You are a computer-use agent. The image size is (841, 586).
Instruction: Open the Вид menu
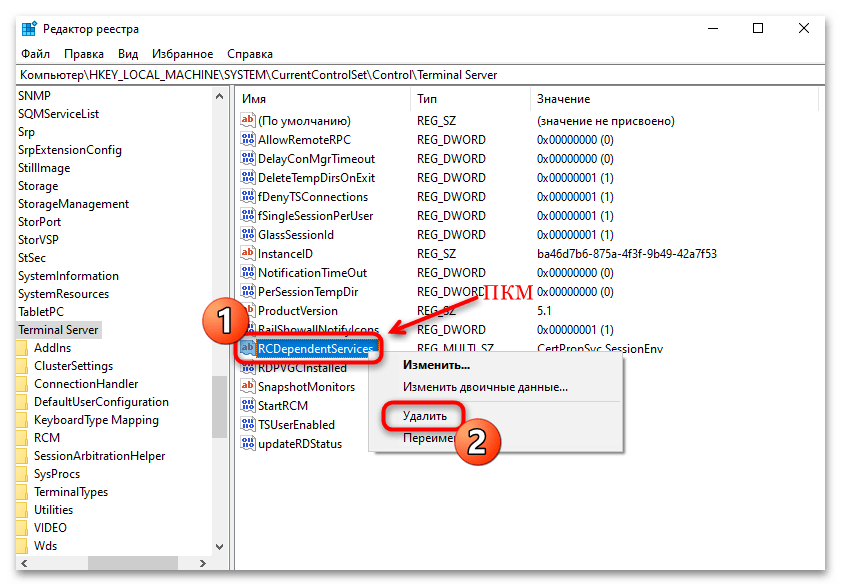128,54
